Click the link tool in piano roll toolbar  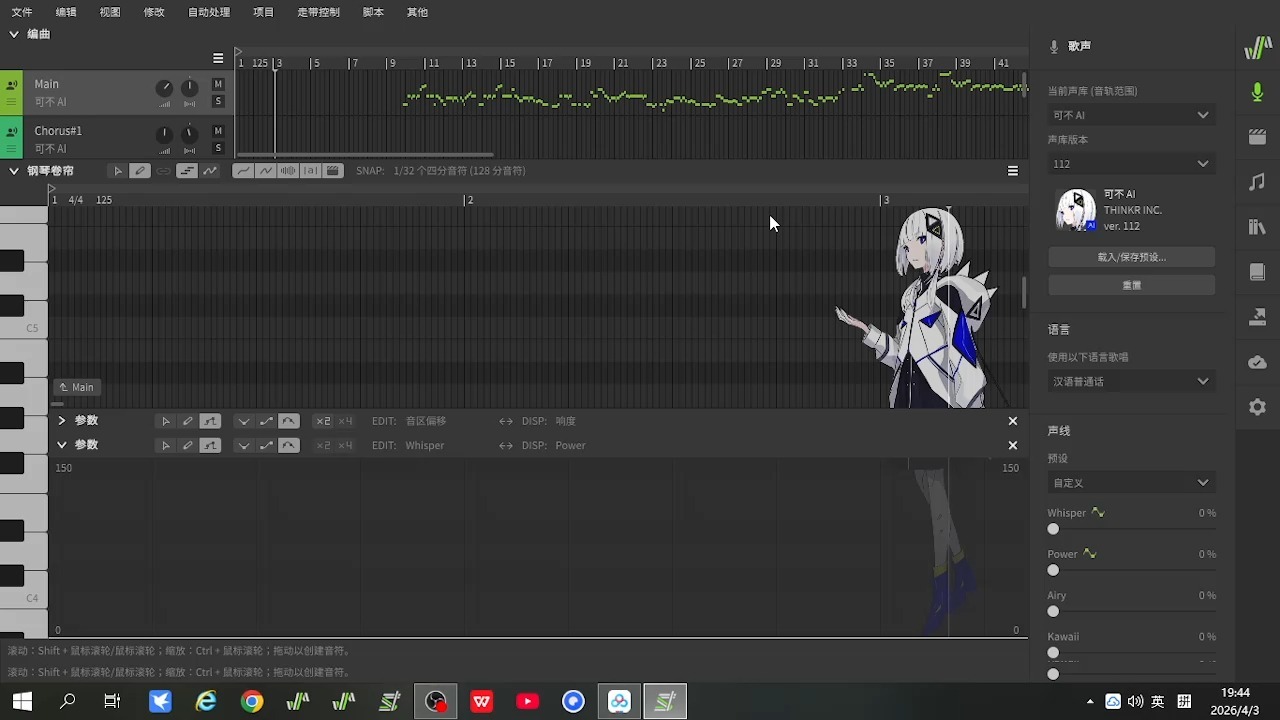[163, 171]
